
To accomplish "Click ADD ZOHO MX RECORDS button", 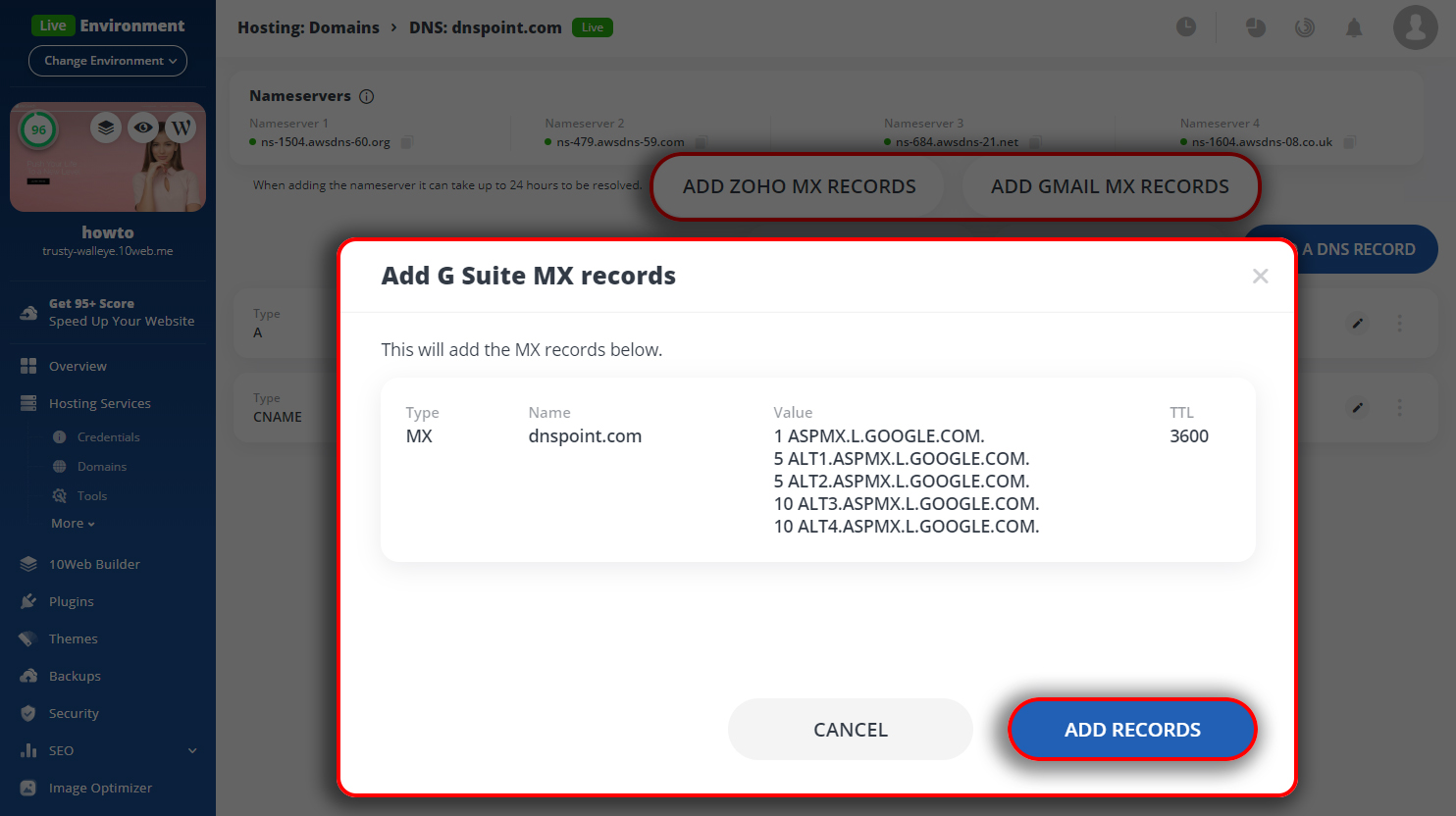I will pos(800,186).
